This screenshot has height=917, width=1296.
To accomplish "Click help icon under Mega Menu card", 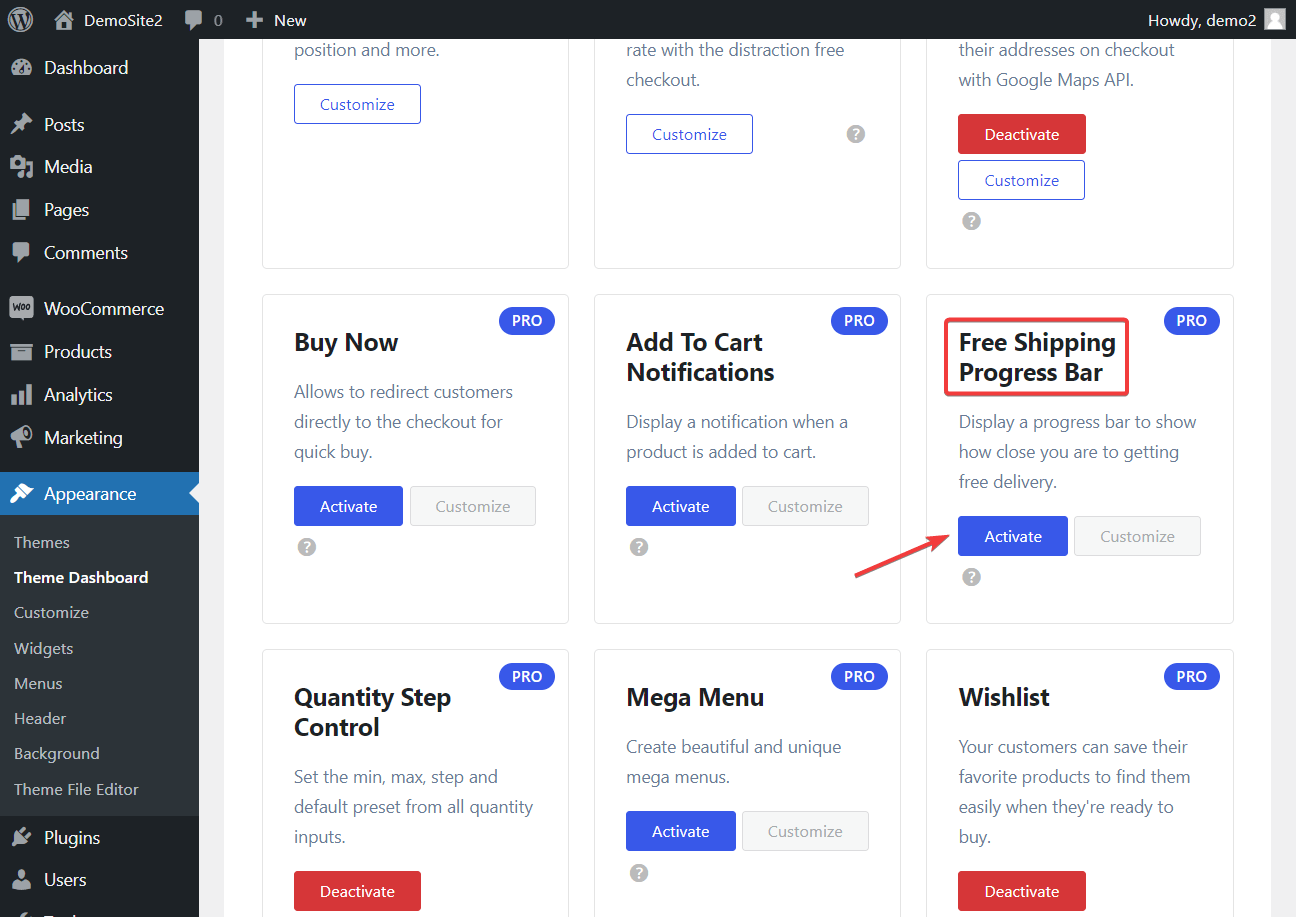I will click(639, 873).
